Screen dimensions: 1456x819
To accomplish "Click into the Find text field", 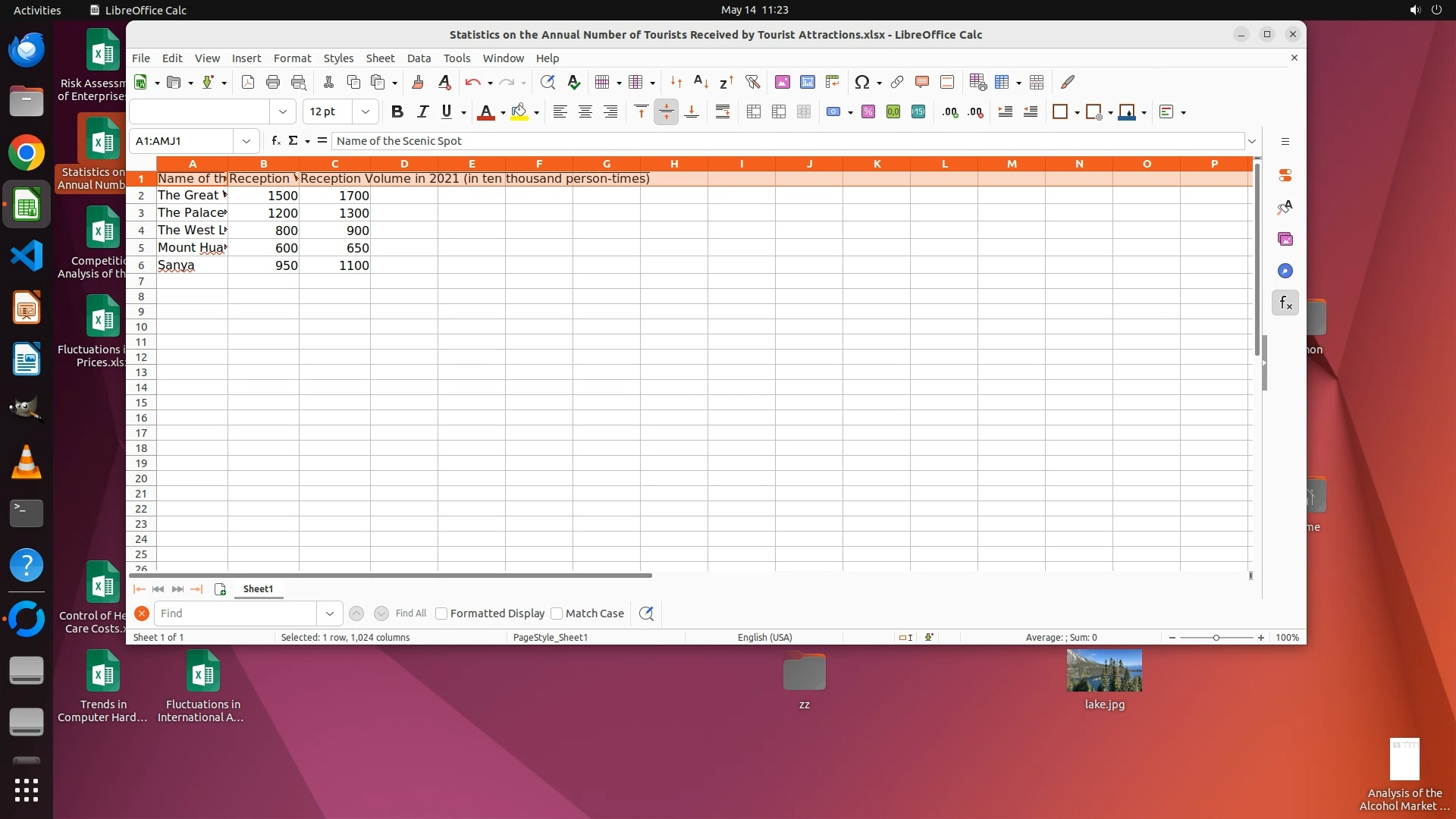I will pos(235,613).
